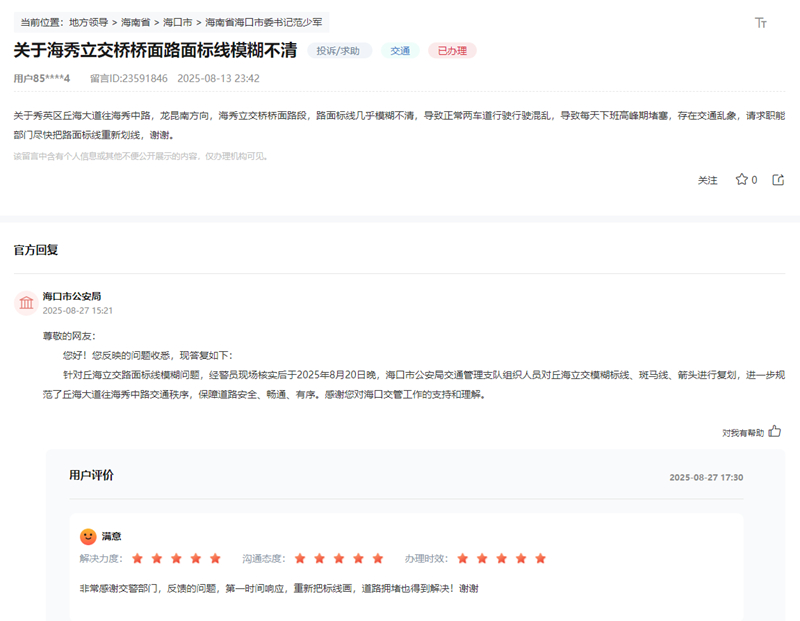Navigate to 海口市 breadcrumb link
800x621 pixels.
point(178,22)
